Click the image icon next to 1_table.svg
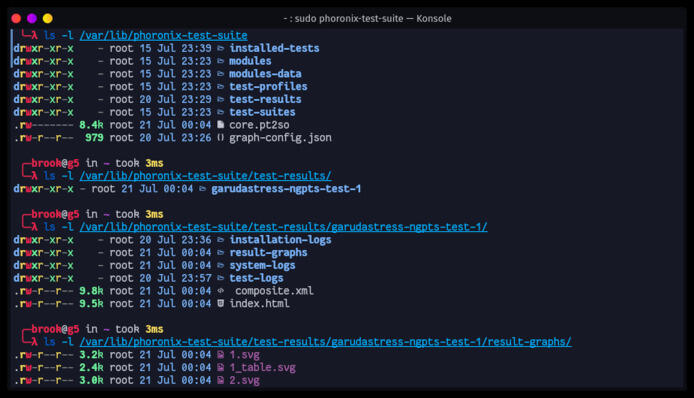The width and height of the screenshot is (694, 398). tap(220, 368)
